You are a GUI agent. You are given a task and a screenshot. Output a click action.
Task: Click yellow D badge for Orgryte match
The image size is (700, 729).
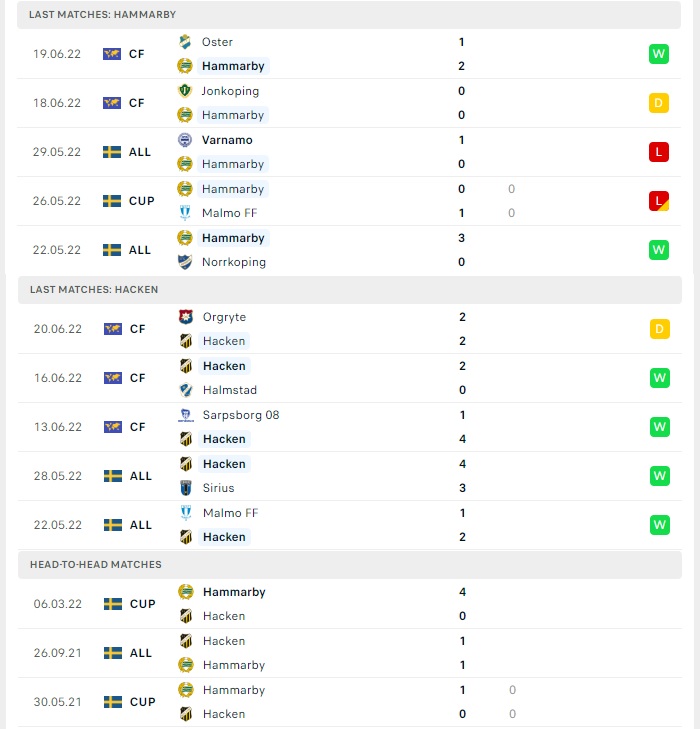(x=660, y=329)
